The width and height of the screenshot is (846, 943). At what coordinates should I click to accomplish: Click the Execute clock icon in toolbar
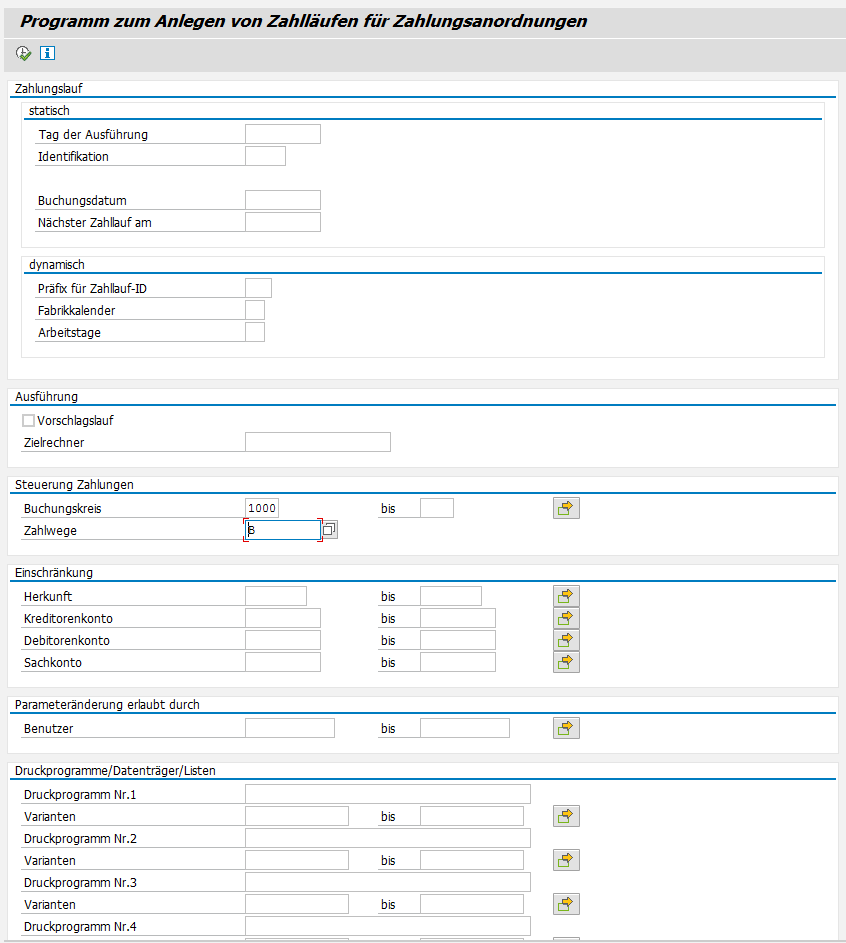[x=24, y=53]
